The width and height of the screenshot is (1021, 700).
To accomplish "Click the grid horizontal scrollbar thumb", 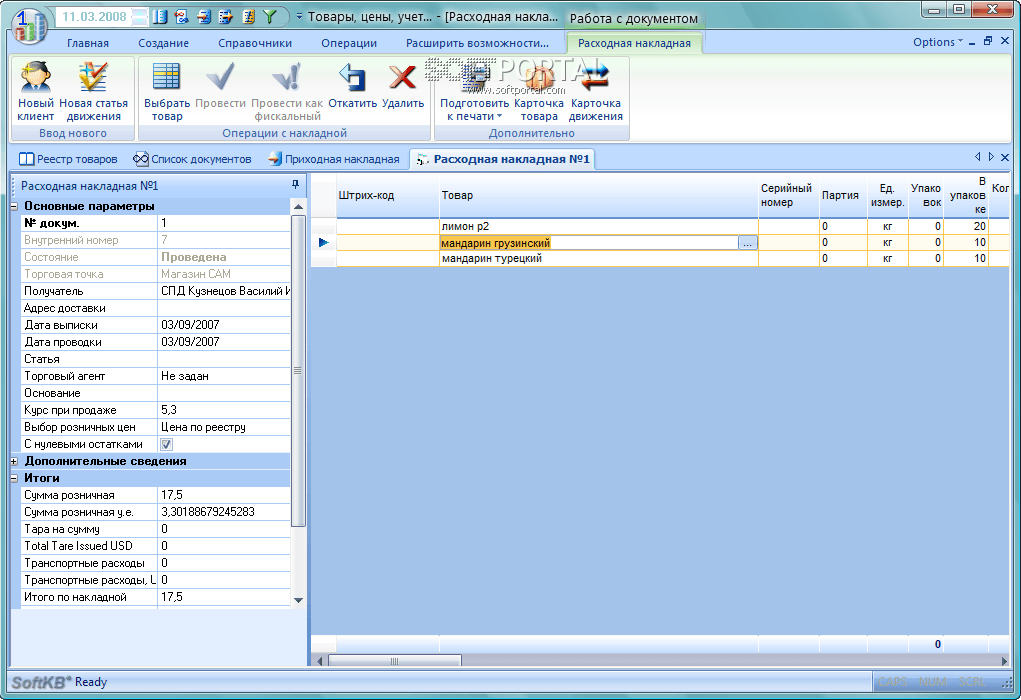I will 395,661.
